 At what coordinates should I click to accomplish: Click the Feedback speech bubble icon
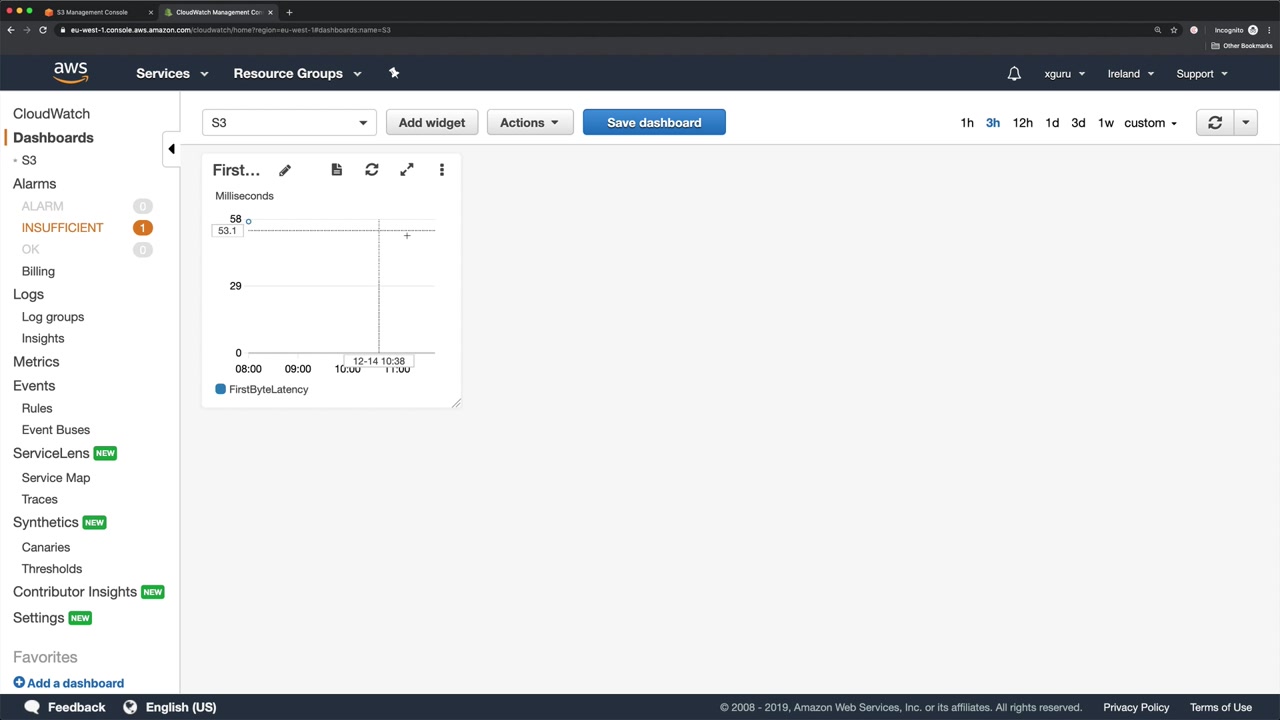pos(32,707)
